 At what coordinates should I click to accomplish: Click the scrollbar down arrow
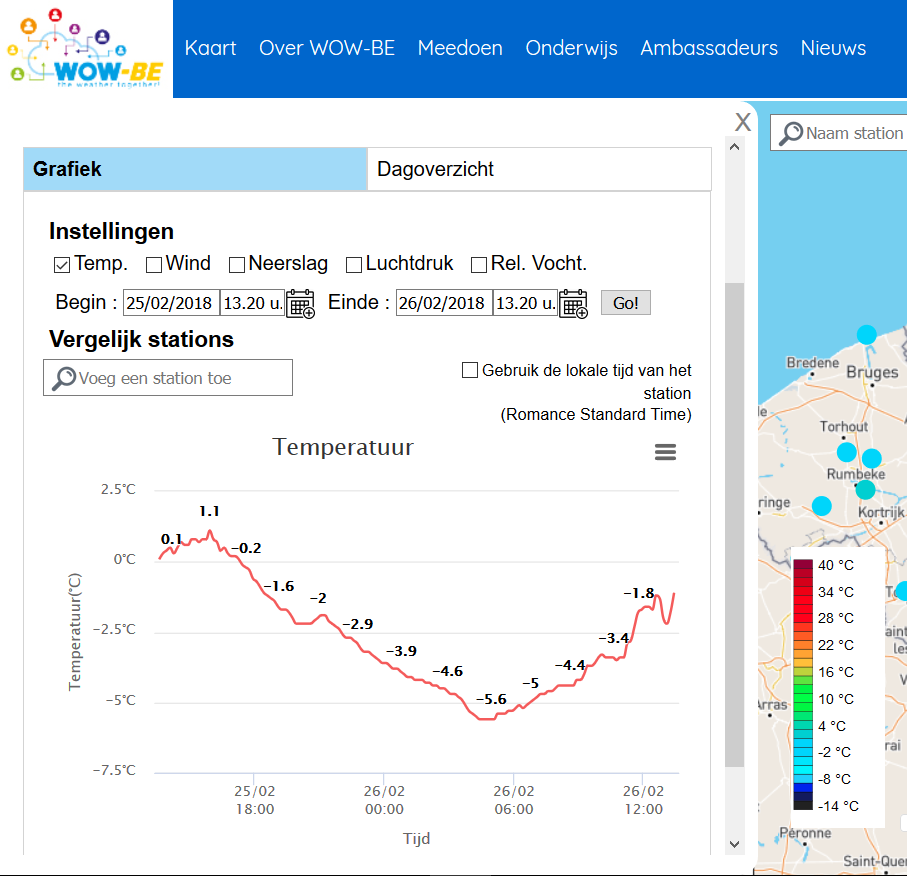click(x=735, y=845)
